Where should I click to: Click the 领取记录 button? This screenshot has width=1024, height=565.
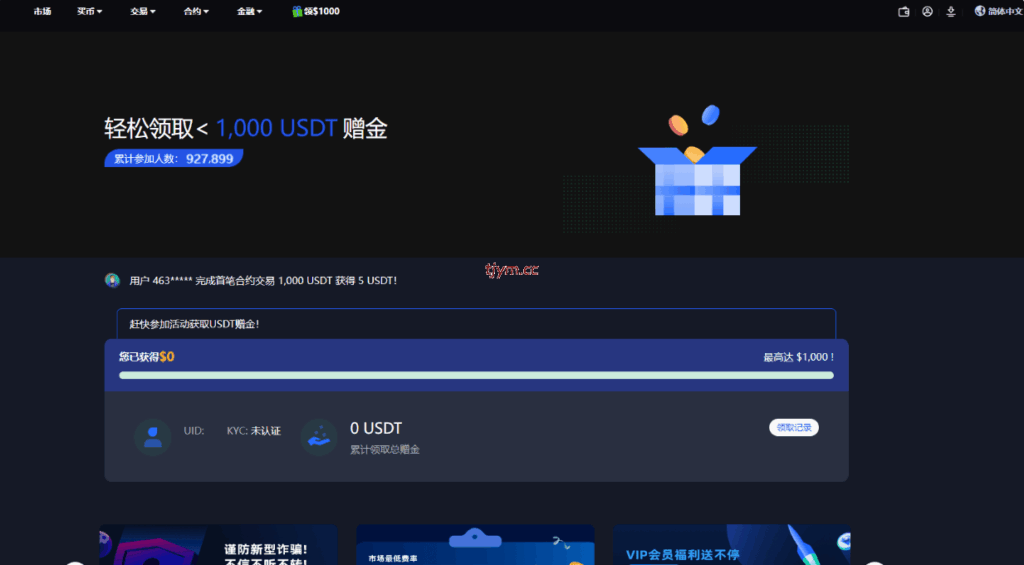pos(794,428)
